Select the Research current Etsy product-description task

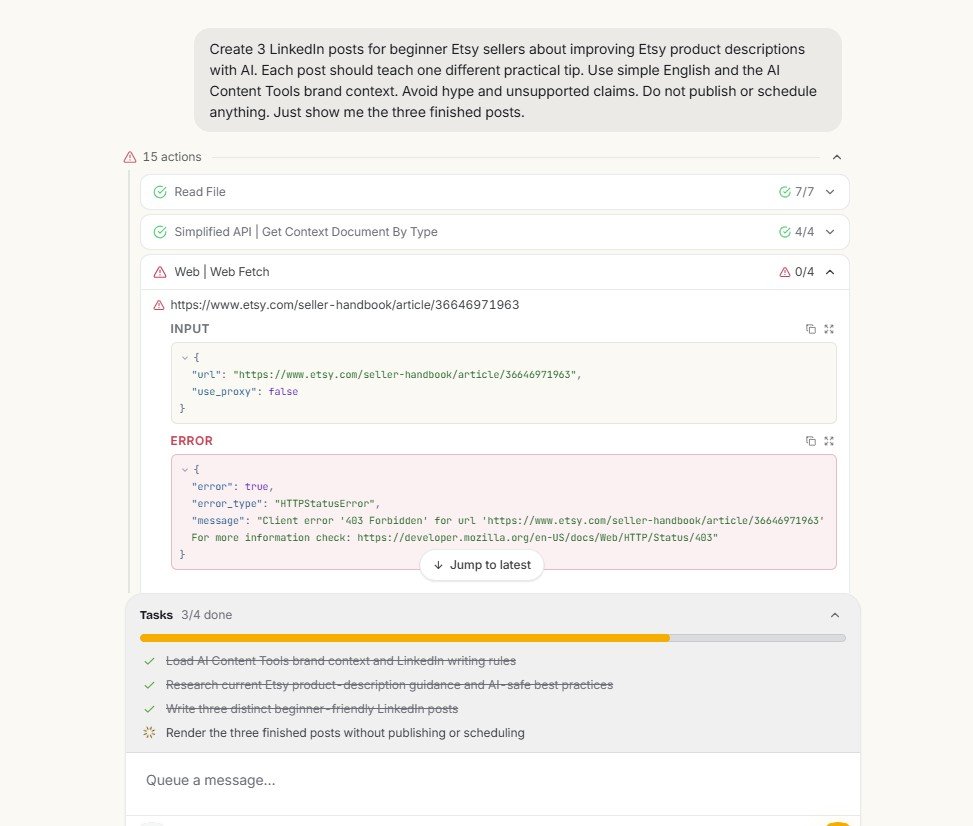point(389,685)
